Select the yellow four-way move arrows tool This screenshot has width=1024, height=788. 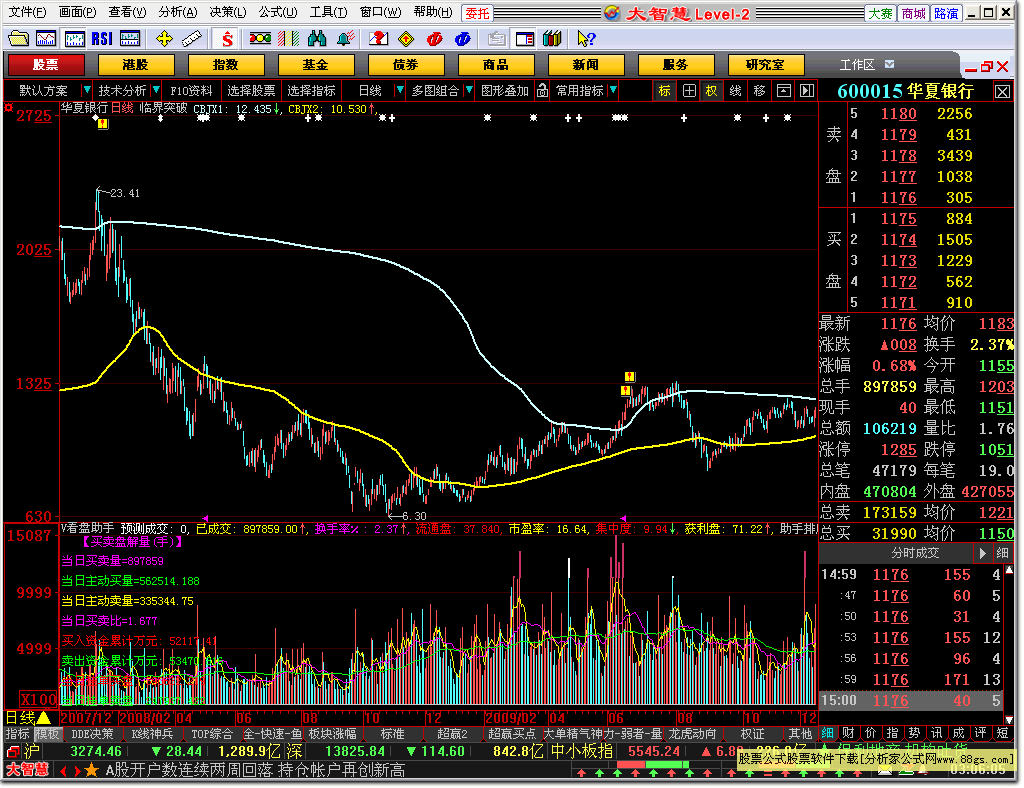click(x=163, y=39)
